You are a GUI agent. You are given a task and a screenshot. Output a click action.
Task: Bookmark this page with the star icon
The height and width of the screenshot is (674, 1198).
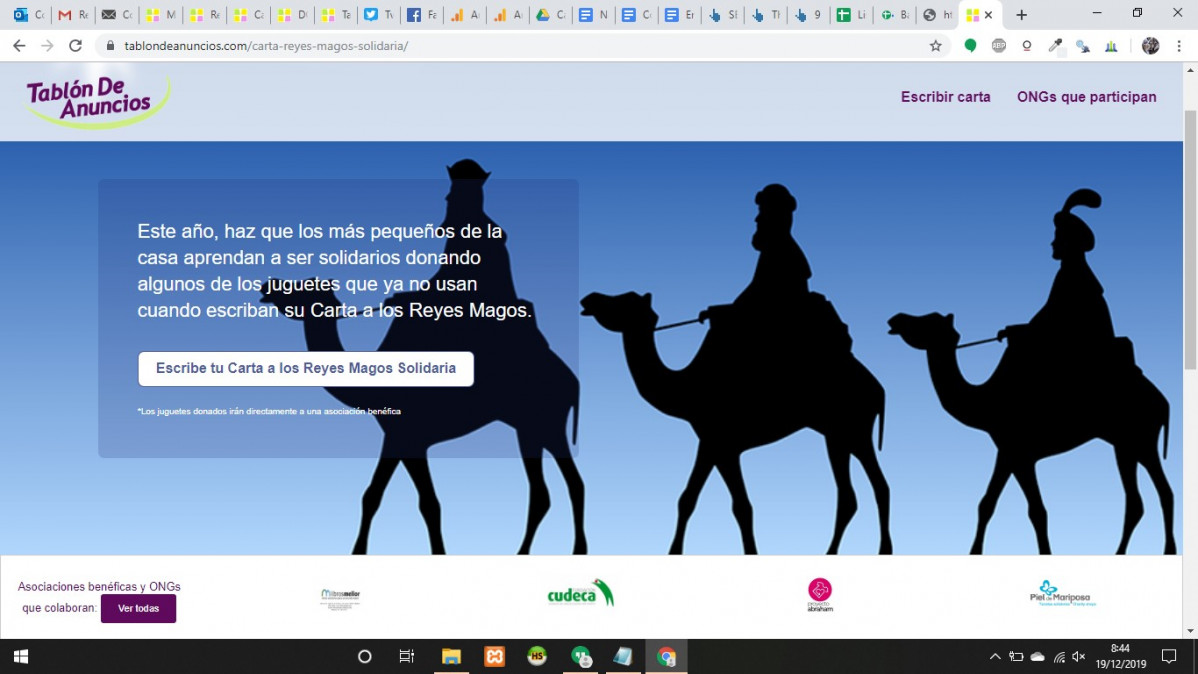point(935,46)
